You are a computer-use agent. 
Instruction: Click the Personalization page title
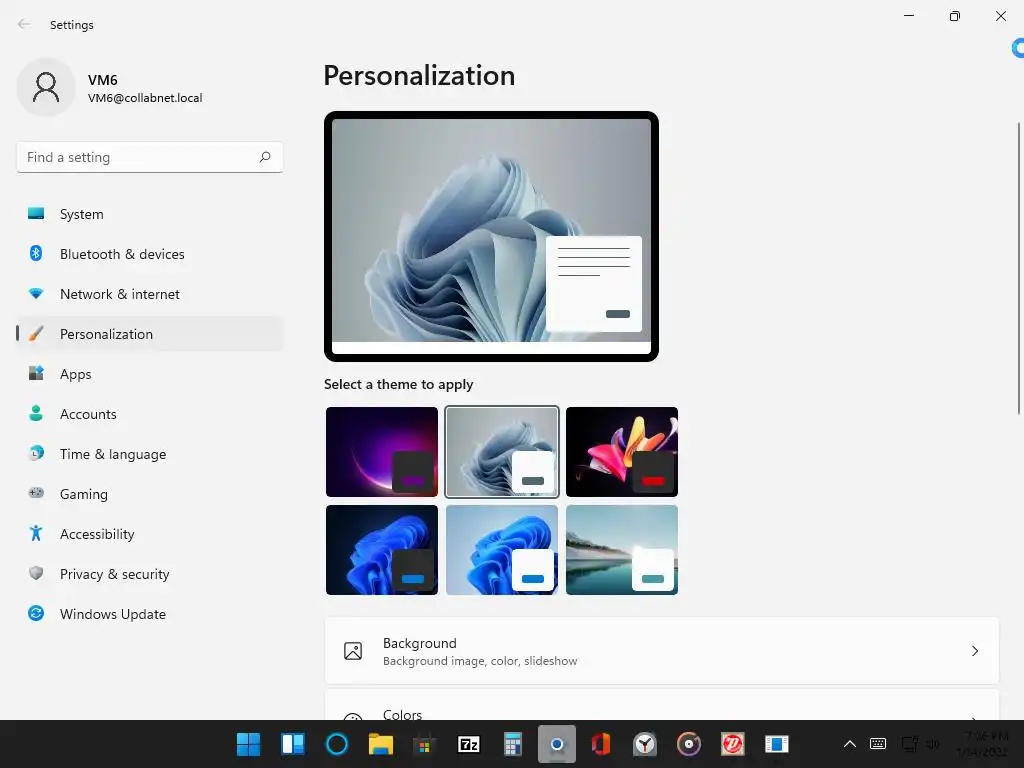pyautogui.click(x=419, y=76)
